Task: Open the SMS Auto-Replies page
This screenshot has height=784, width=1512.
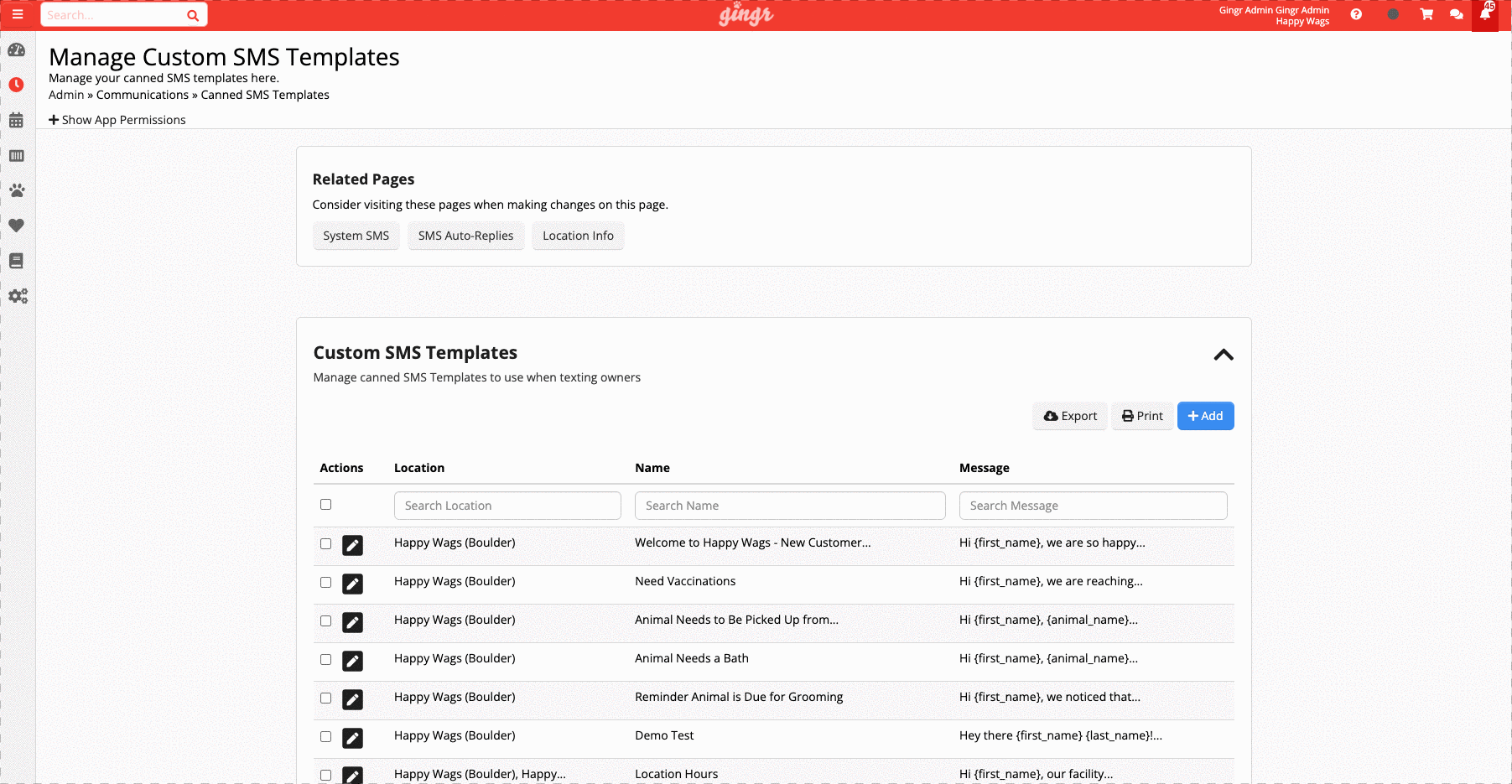Action: (466, 236)
